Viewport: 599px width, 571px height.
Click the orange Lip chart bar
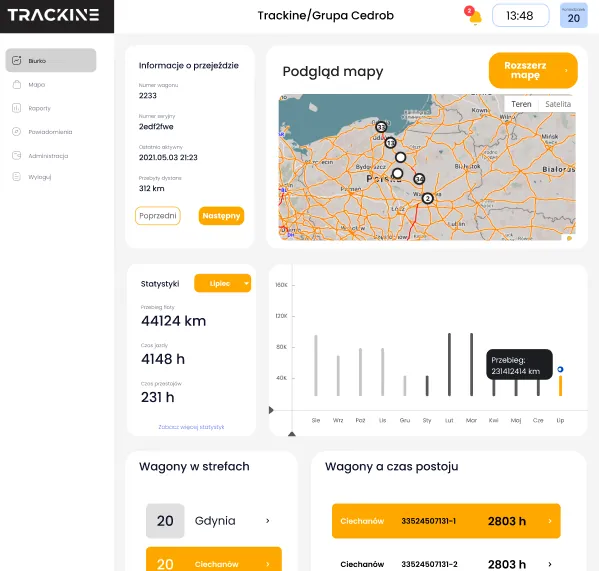point(560,386)
